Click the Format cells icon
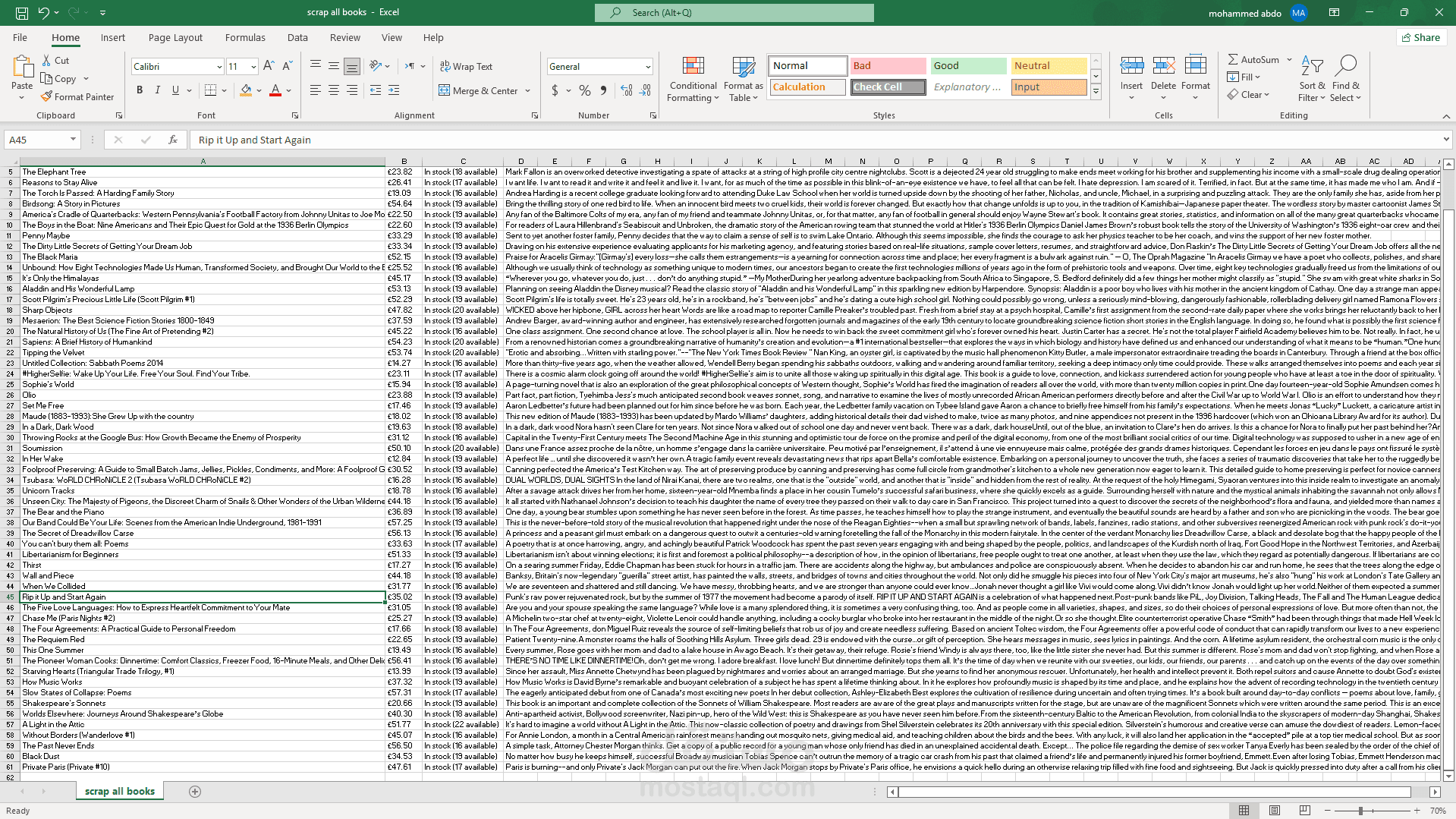 click(1195, 66)
